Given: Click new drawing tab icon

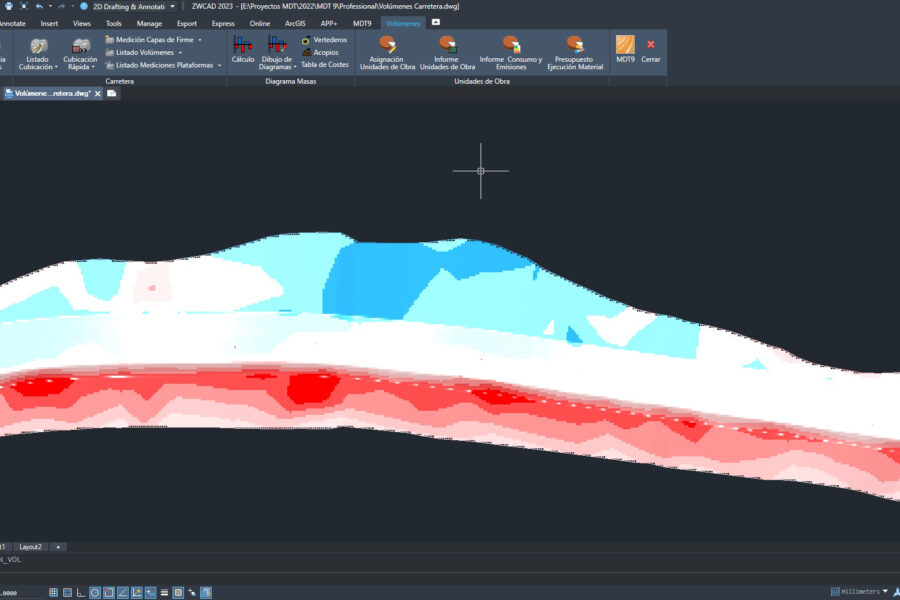Looking at the screenshot, I should [x=111, y=93].
